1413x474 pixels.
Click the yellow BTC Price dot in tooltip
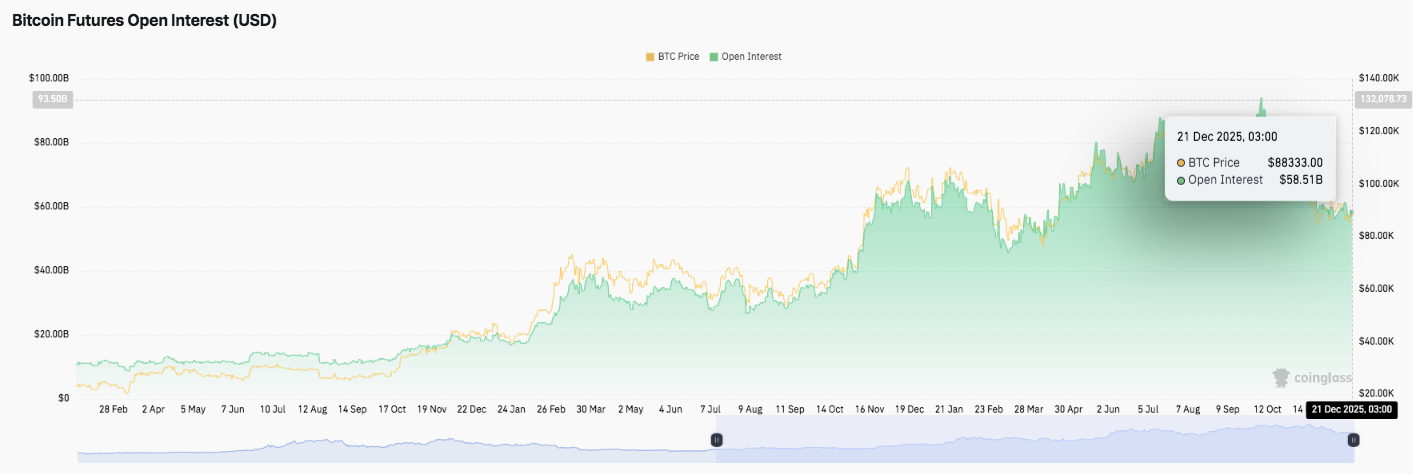coord(1181,163)
